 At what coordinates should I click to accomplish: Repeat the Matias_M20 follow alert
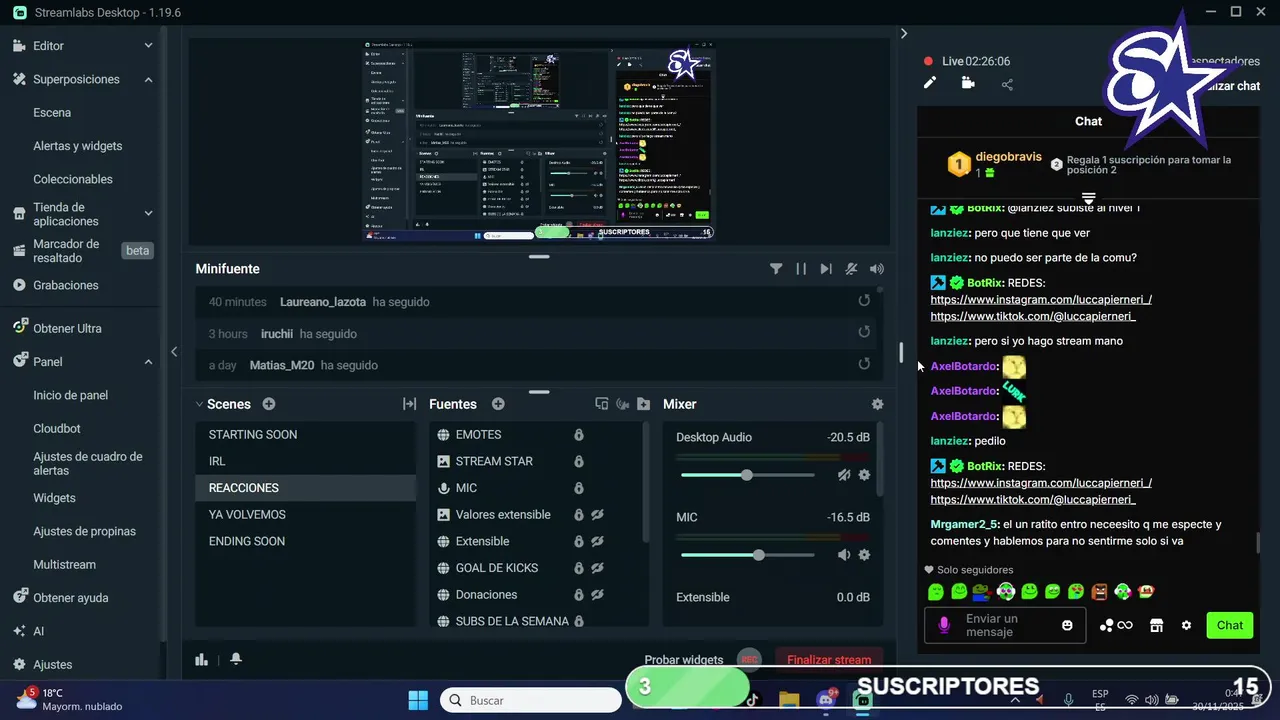coord(864,365)
